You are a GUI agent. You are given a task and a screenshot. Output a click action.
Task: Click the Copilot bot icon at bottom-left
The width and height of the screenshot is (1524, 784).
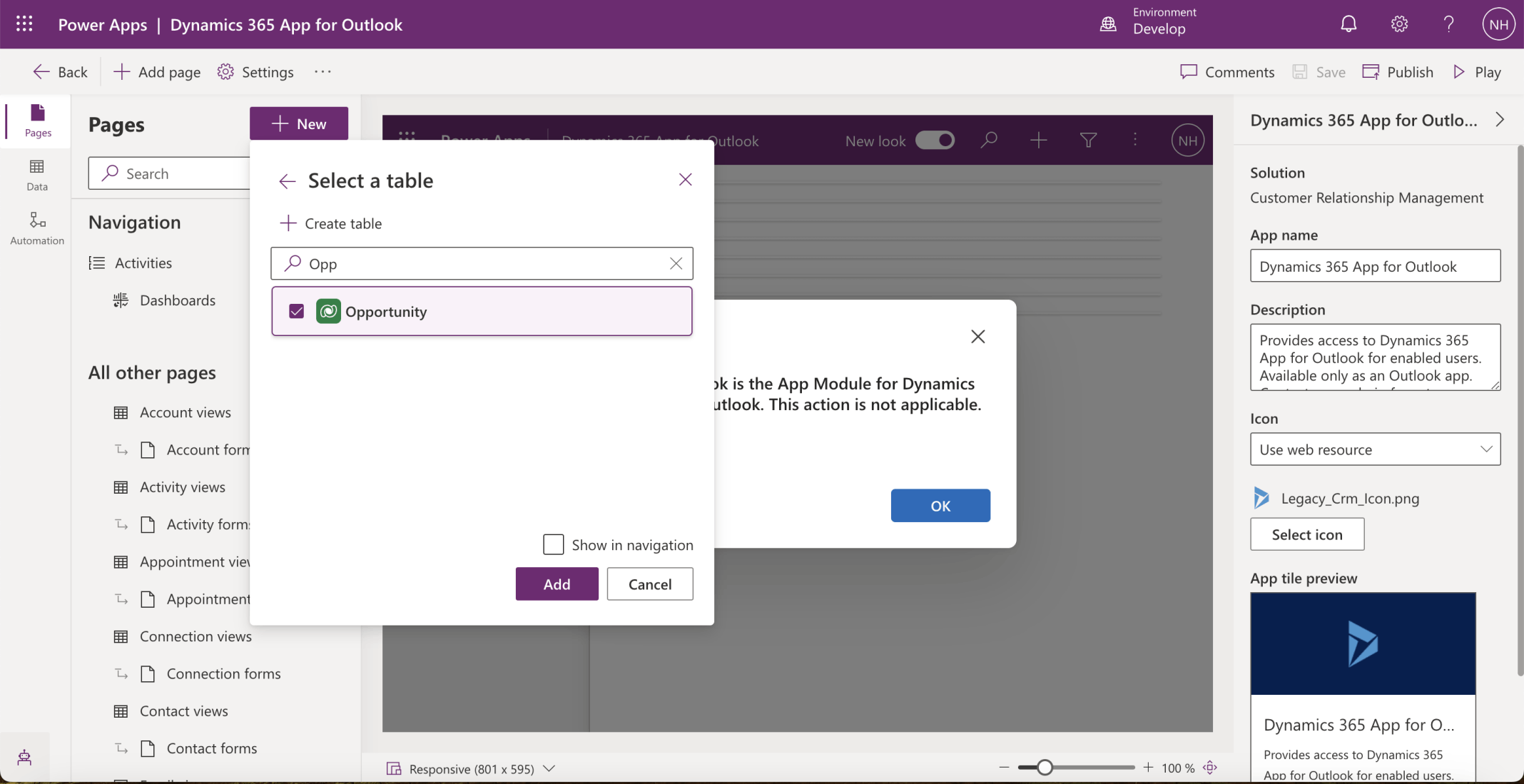tap(24, 757)
